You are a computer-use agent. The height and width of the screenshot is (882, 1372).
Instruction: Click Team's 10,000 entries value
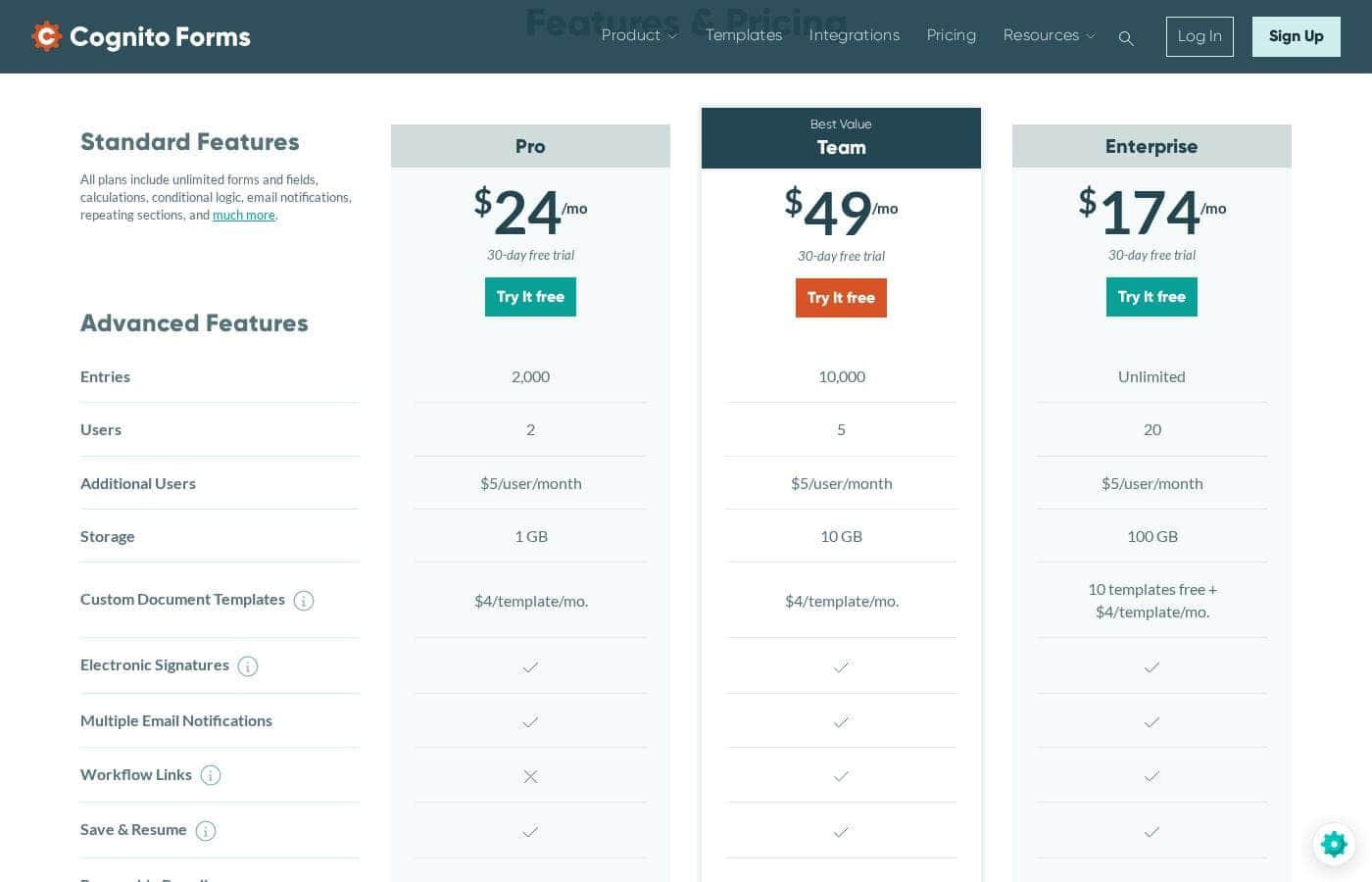click(x=842, y=377)
